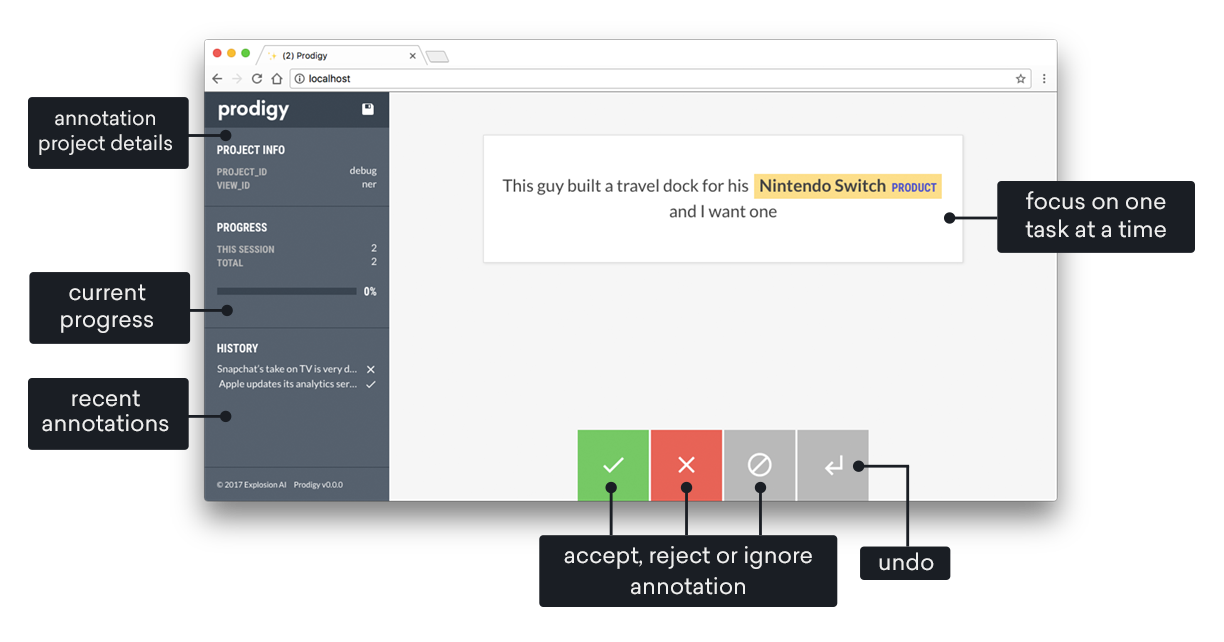Select the highlighted Nintendo Switch PRODUCT span

tap(847, 186)
